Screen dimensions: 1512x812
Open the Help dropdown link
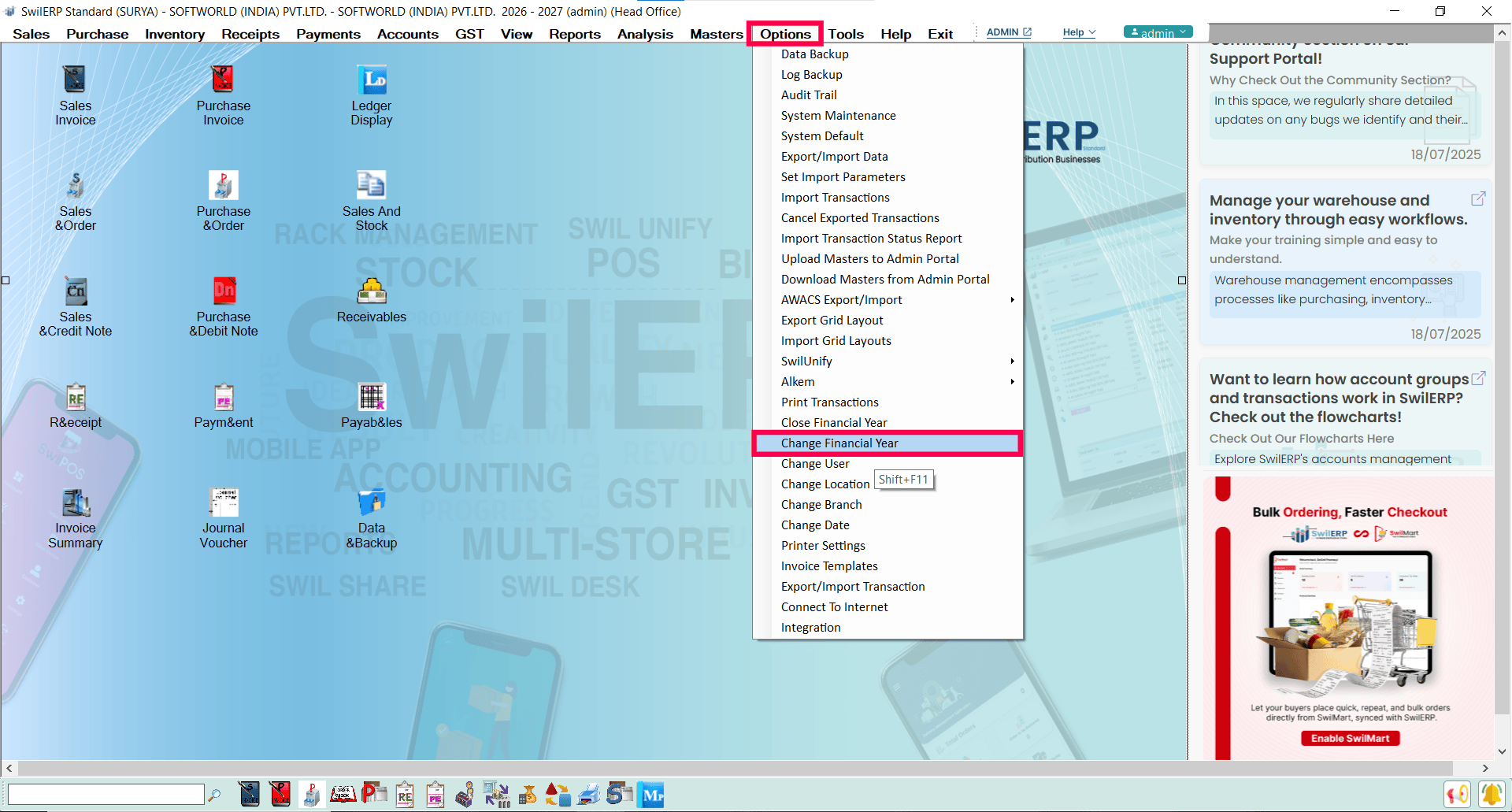[1079, 32]
